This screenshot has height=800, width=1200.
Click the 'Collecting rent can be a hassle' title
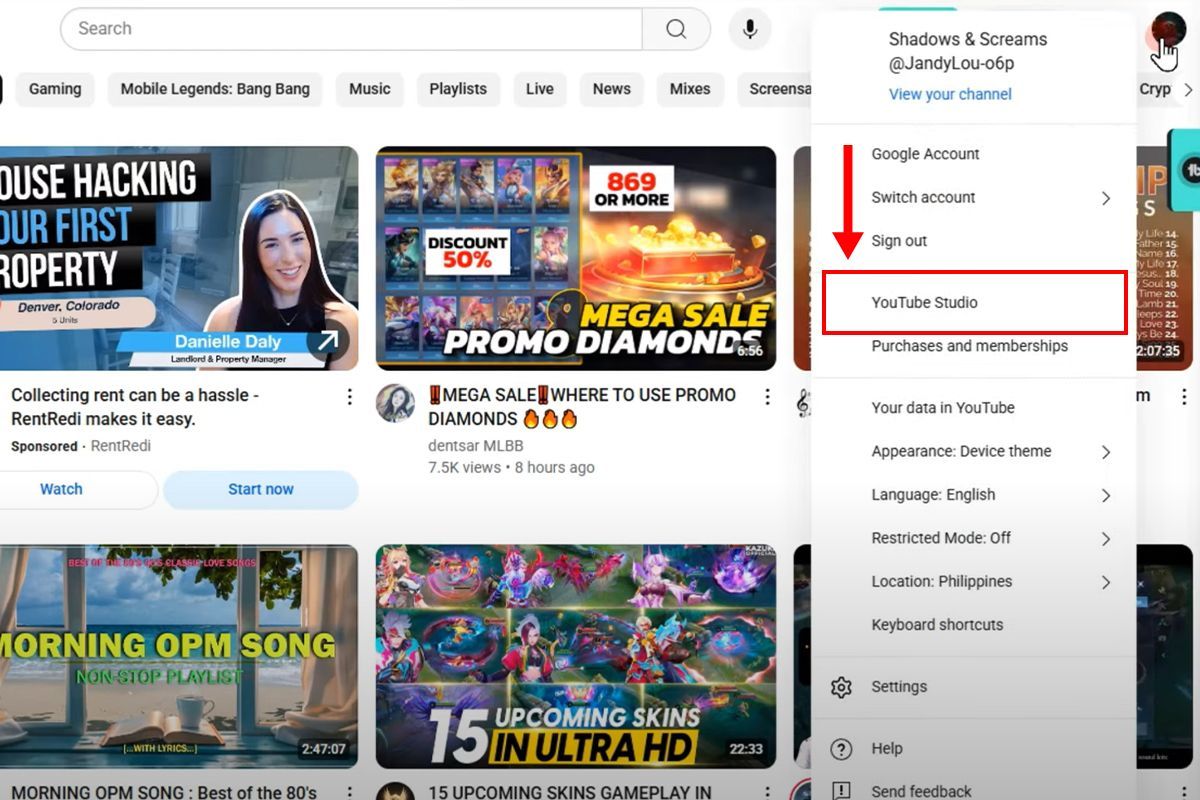pyautogui.click(x=135, y=407)
